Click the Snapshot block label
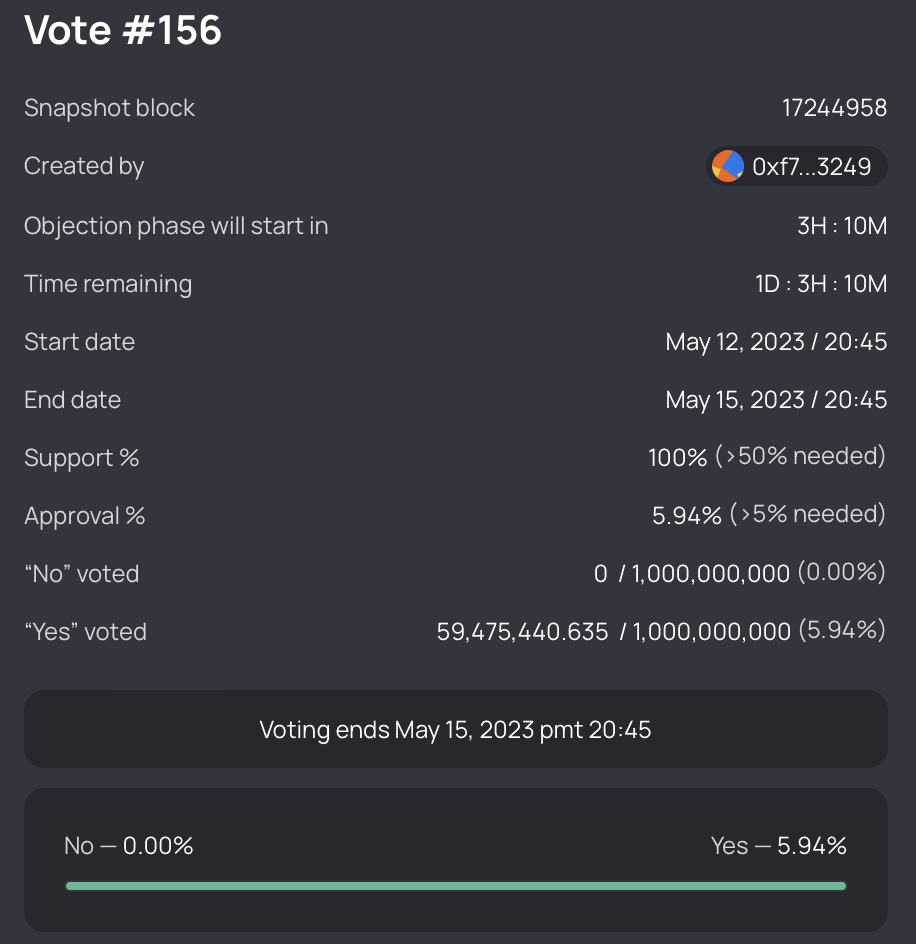916x944 pixels. click(x=109, y=108)
